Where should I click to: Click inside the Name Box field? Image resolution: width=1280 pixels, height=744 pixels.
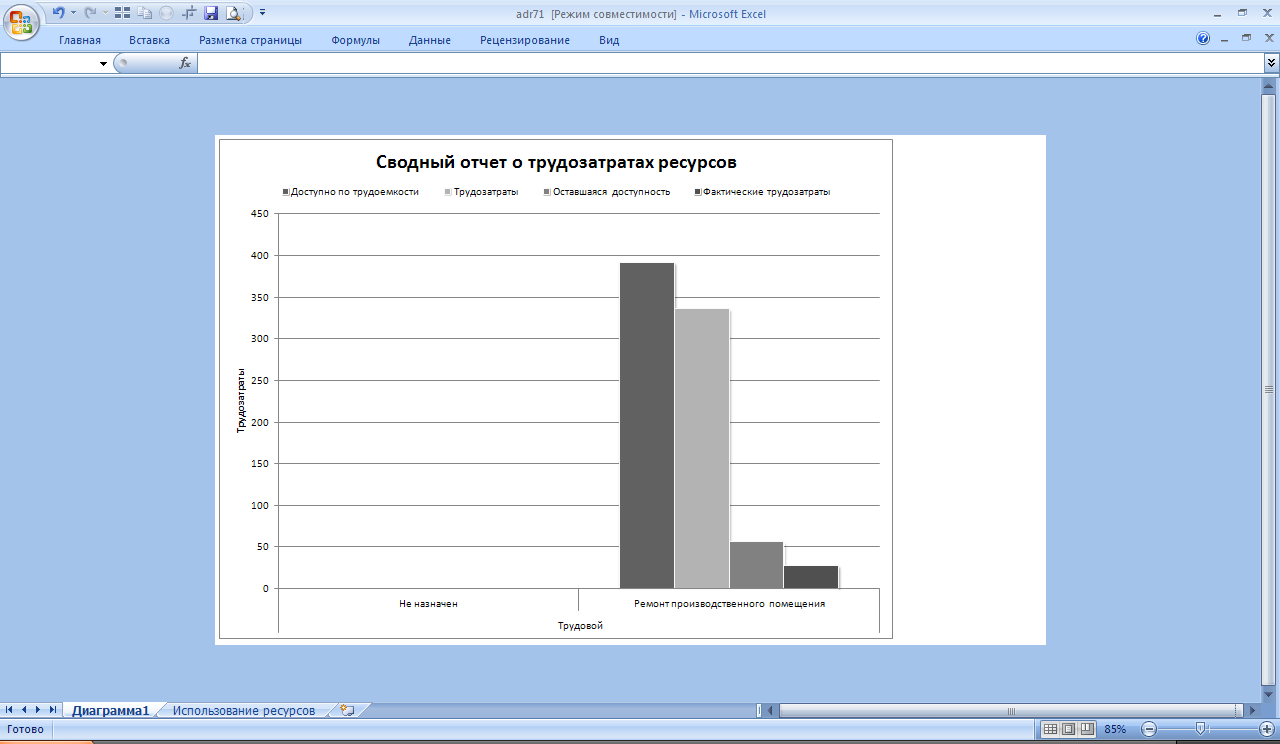tap(49, 64)
